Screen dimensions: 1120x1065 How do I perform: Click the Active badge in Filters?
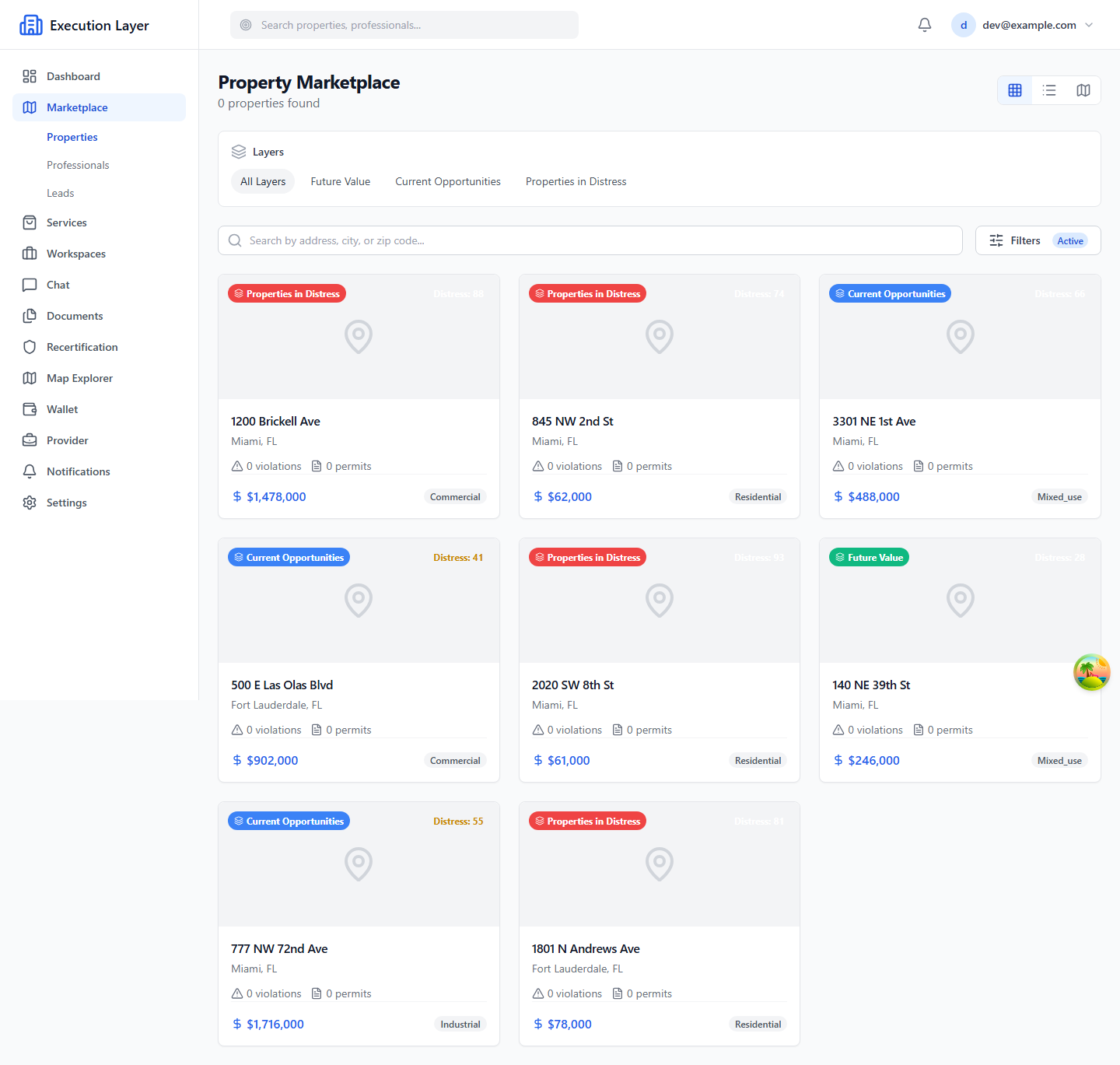tap(1070, 240)
